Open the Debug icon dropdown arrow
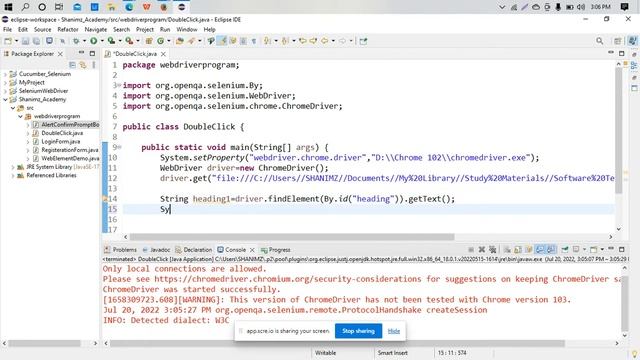 tap(84, 41)
